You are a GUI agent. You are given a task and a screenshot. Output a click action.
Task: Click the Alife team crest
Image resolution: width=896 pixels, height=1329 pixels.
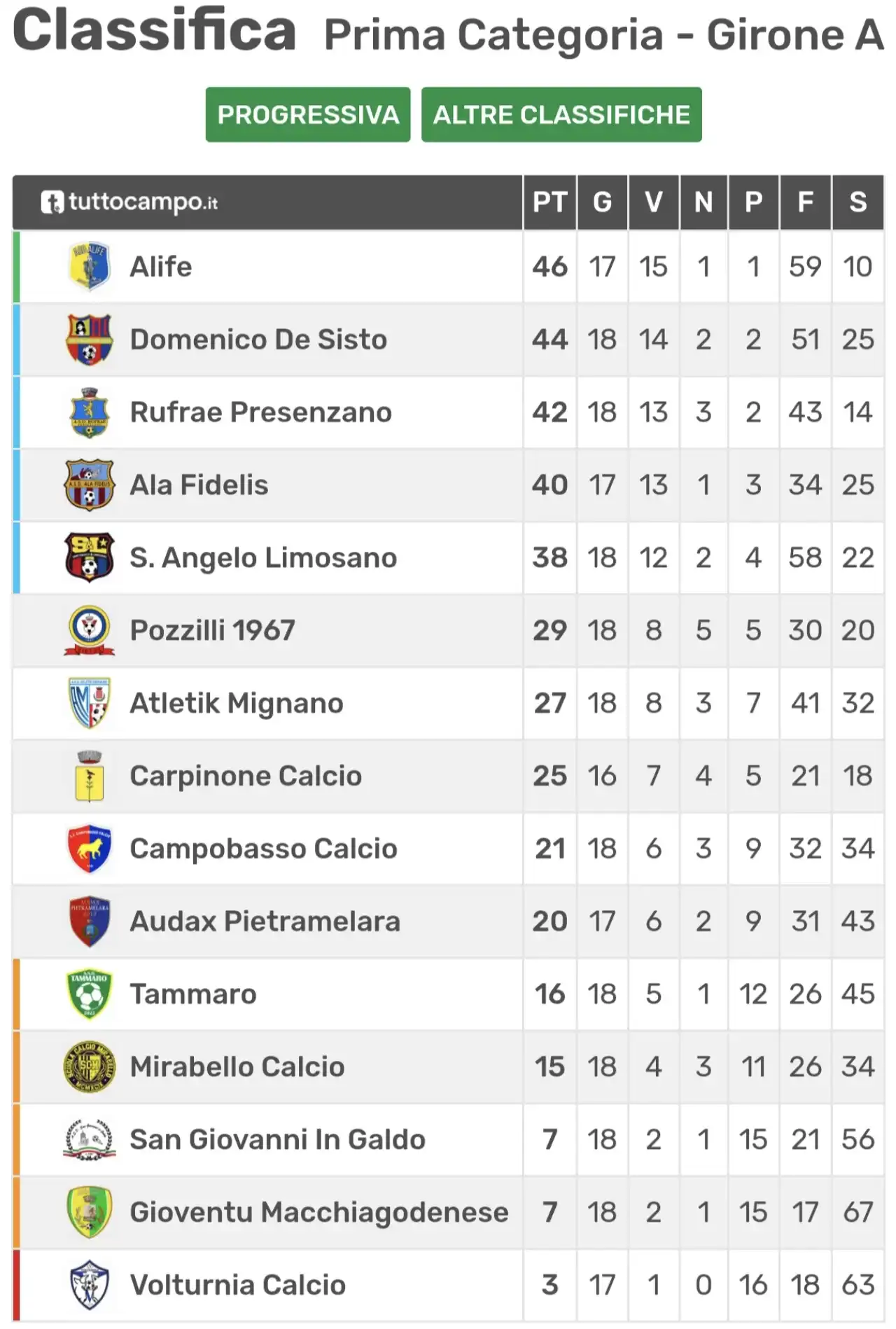point(89,267)
